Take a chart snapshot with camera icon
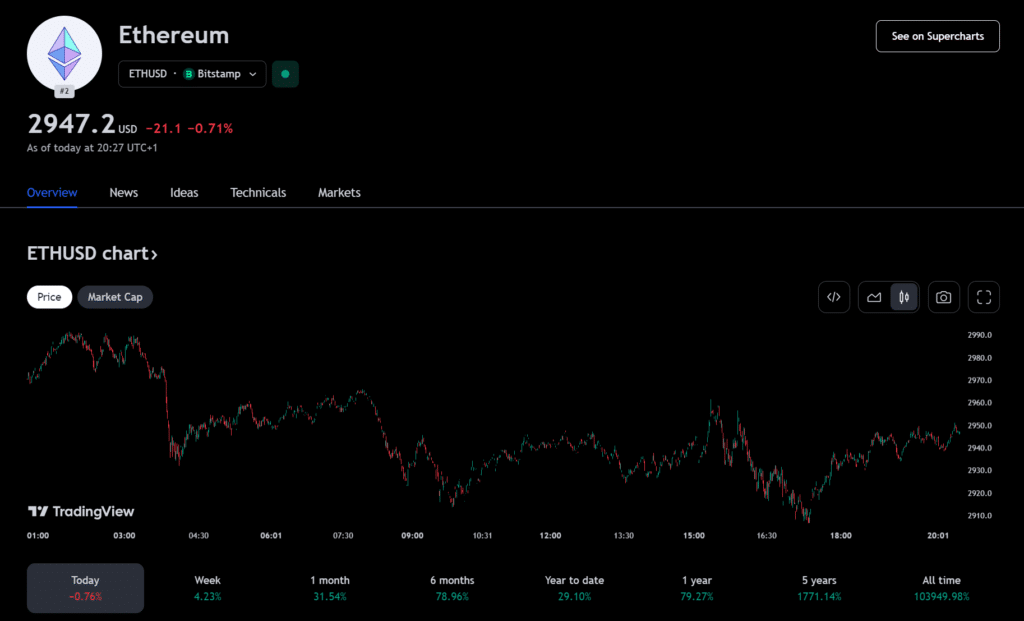 point(943,297)
